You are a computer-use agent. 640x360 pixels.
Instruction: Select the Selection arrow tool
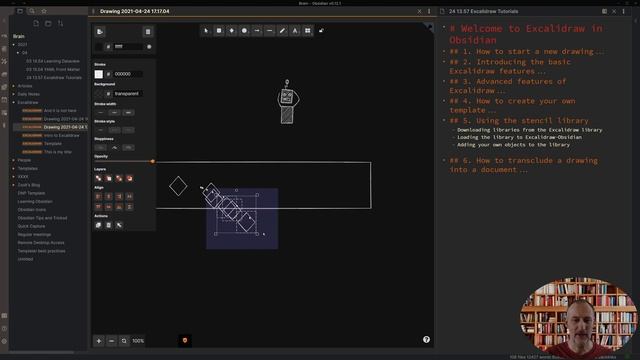click(x=206, y=31)
